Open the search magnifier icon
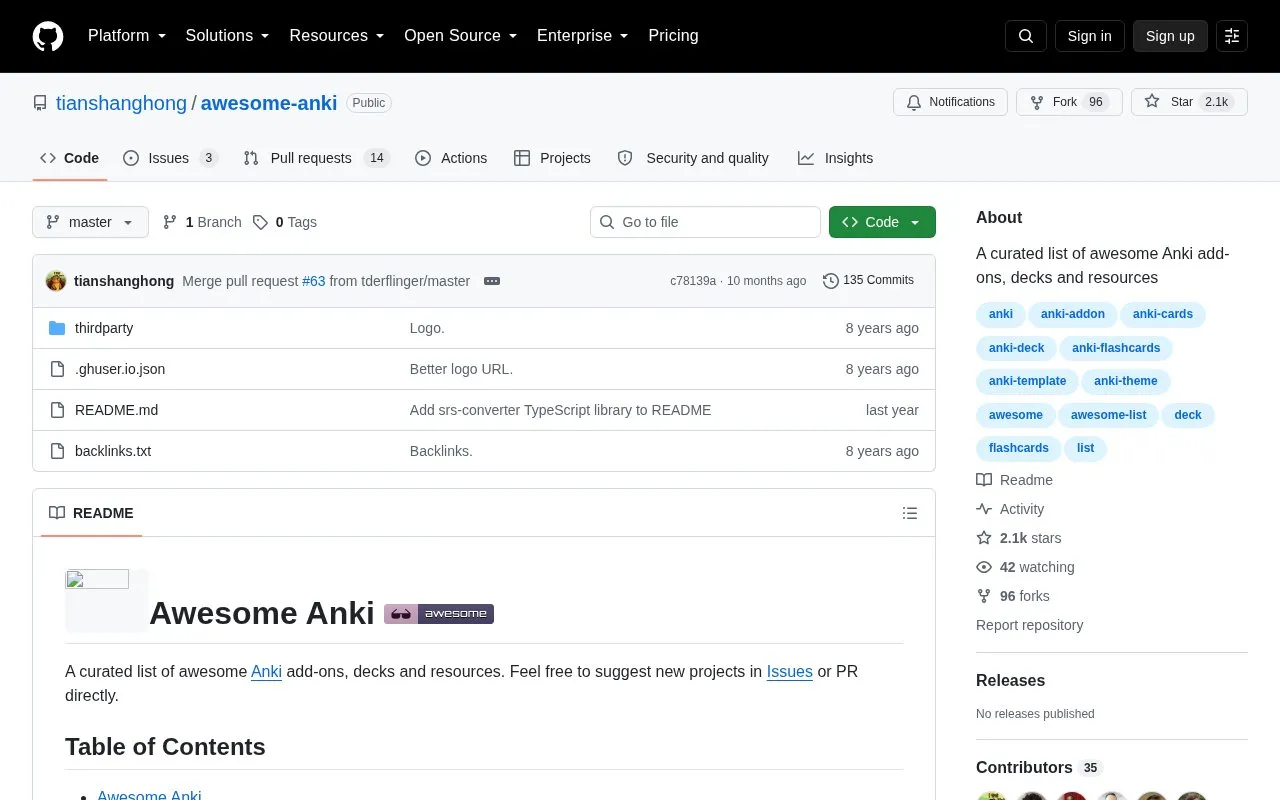 (x=1026, y=36)
